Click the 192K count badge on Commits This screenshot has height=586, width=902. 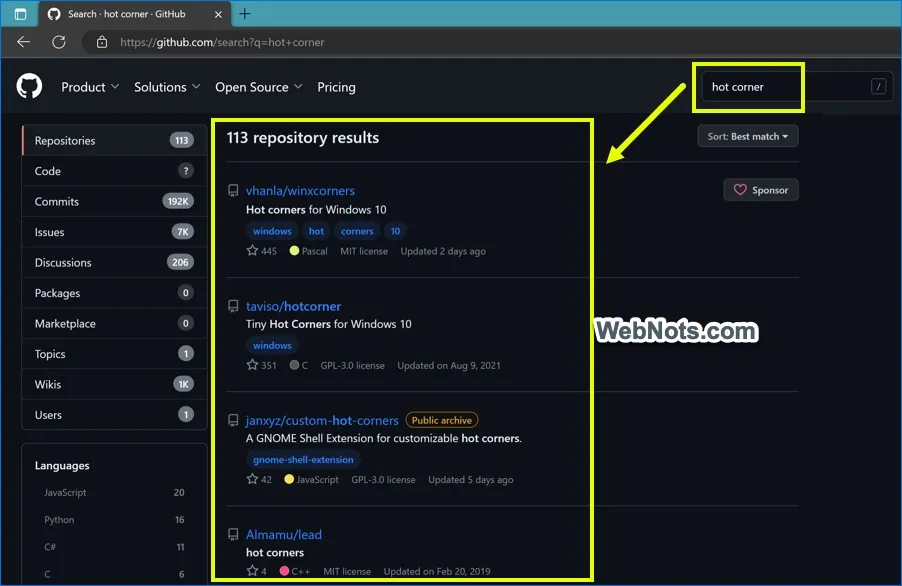tap(178, 201)
